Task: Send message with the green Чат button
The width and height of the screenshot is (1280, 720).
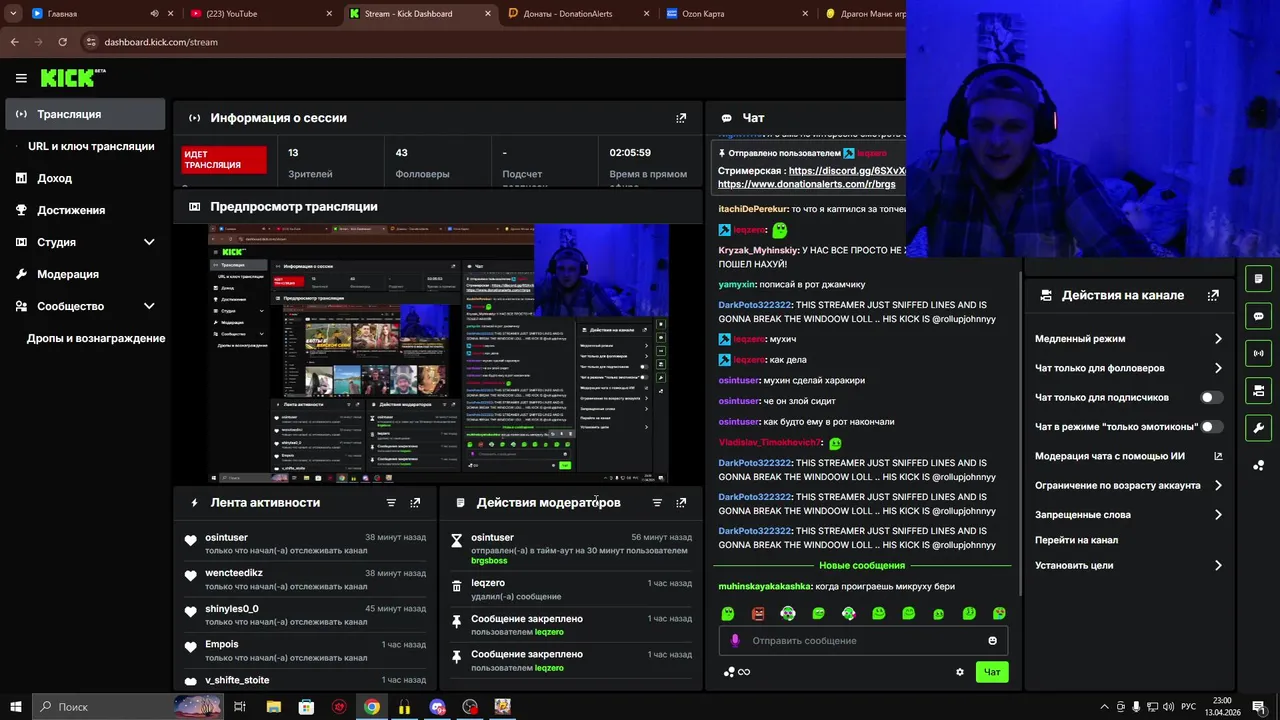Action: [x=992, y=672]
